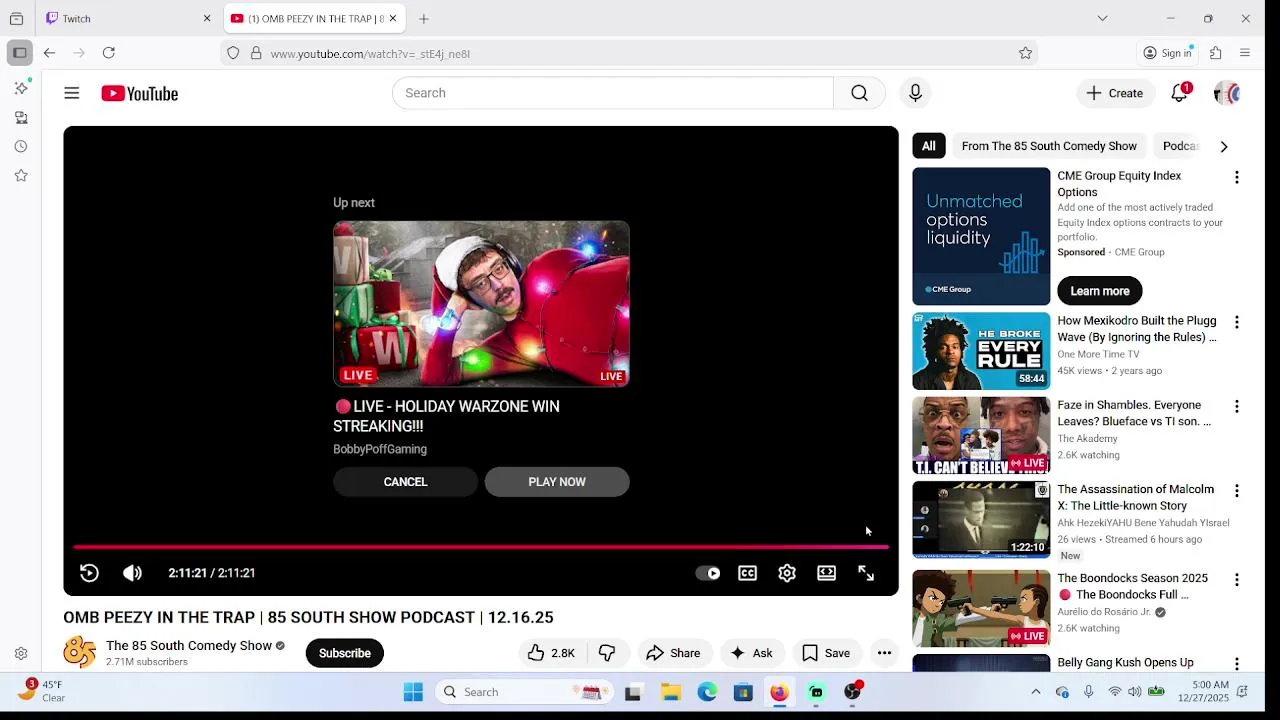Start voice search with the microphone
This screenshot has width=1280, height=720.
tap(915, 93)
